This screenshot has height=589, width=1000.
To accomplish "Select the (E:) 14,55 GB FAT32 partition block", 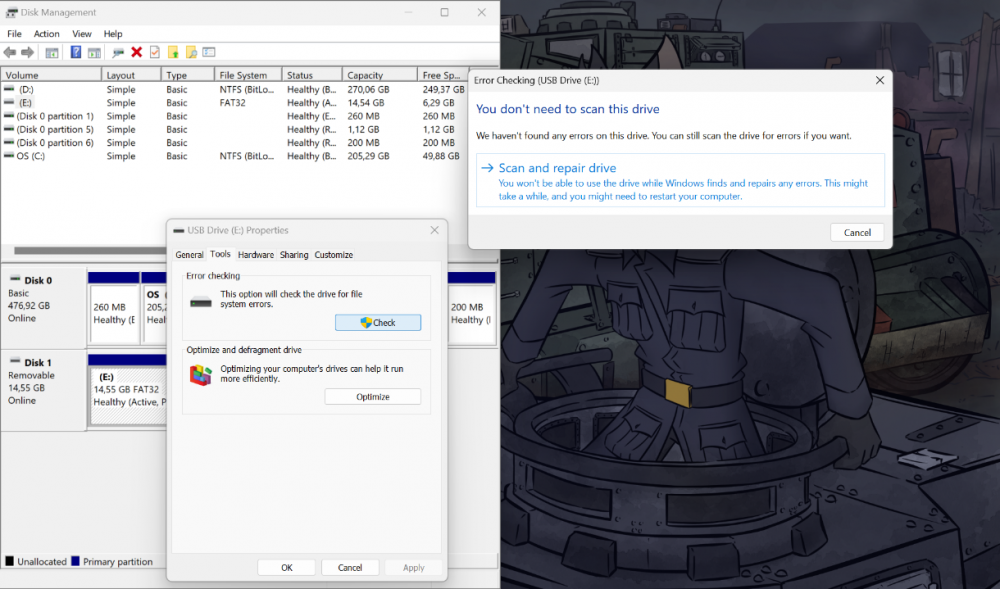I will [128, 389].
